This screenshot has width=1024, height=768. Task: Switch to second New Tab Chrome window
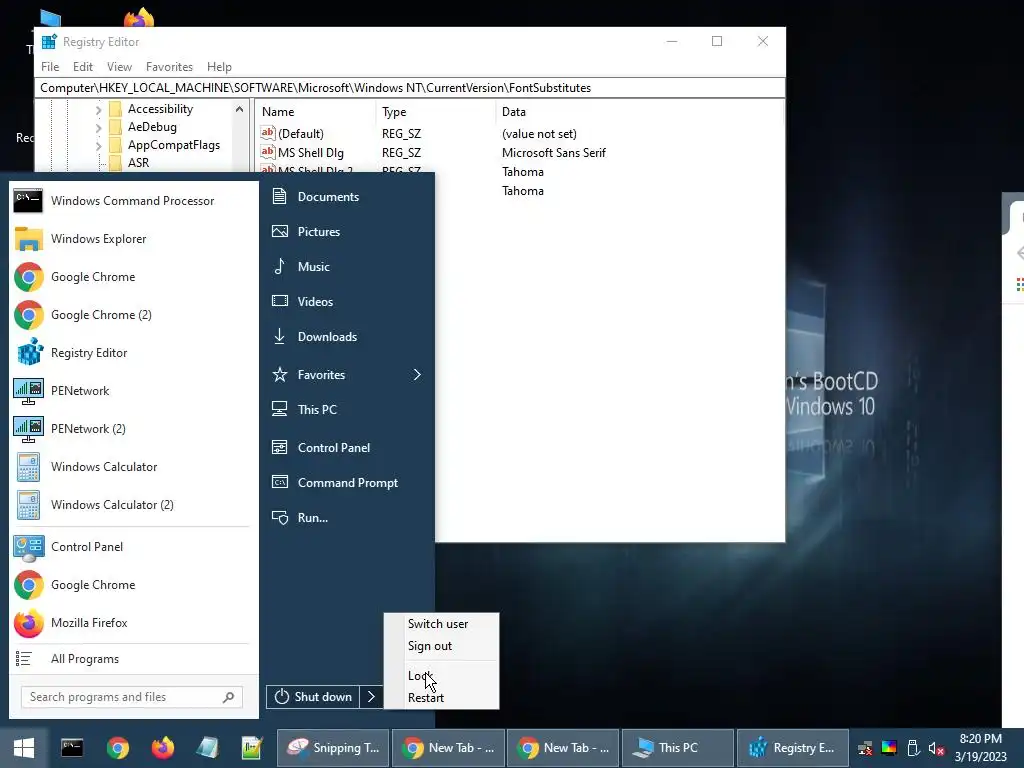pos(563,748)
